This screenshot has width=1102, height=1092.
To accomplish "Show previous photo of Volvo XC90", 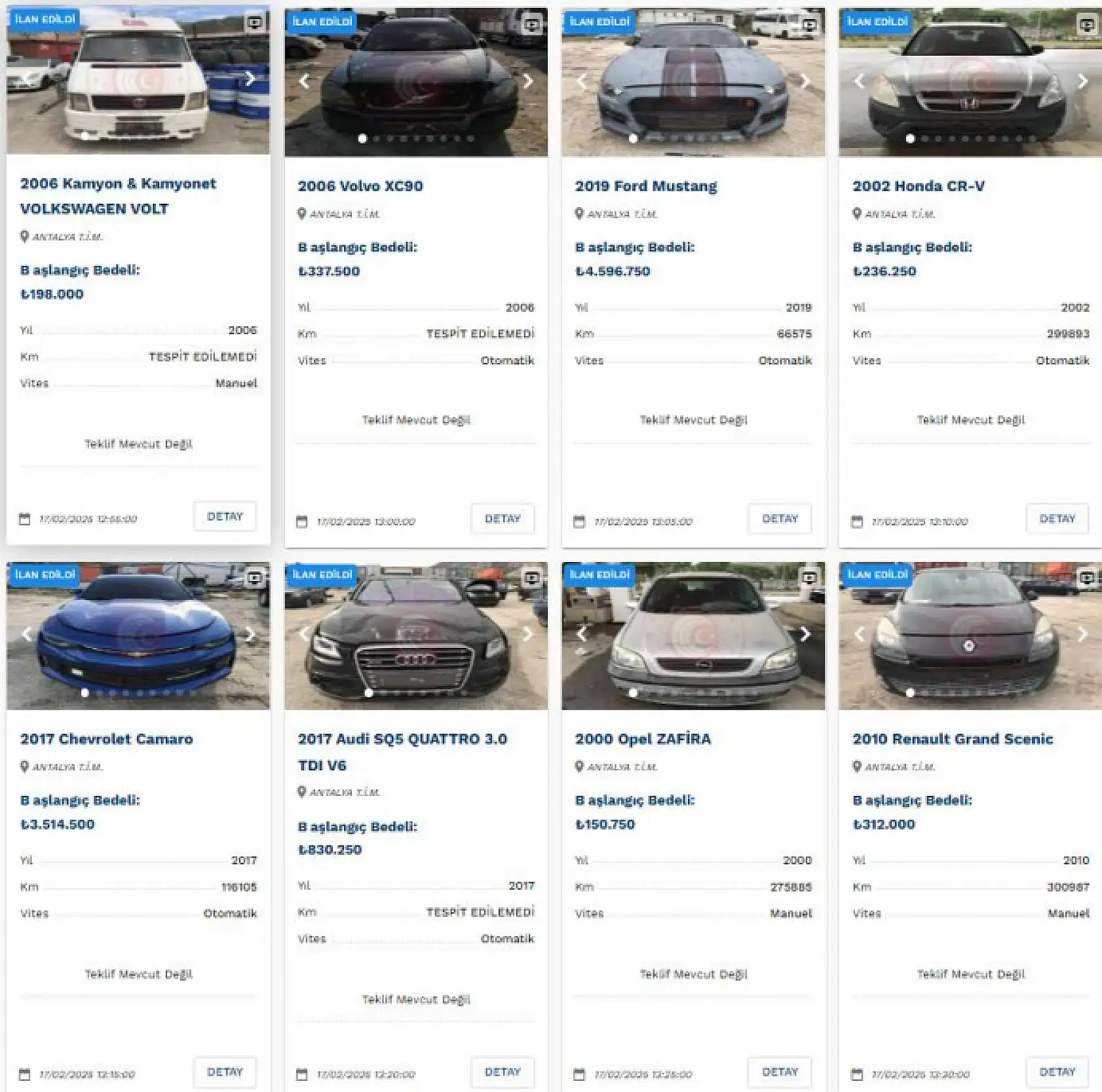I will (x=304, y=81).
